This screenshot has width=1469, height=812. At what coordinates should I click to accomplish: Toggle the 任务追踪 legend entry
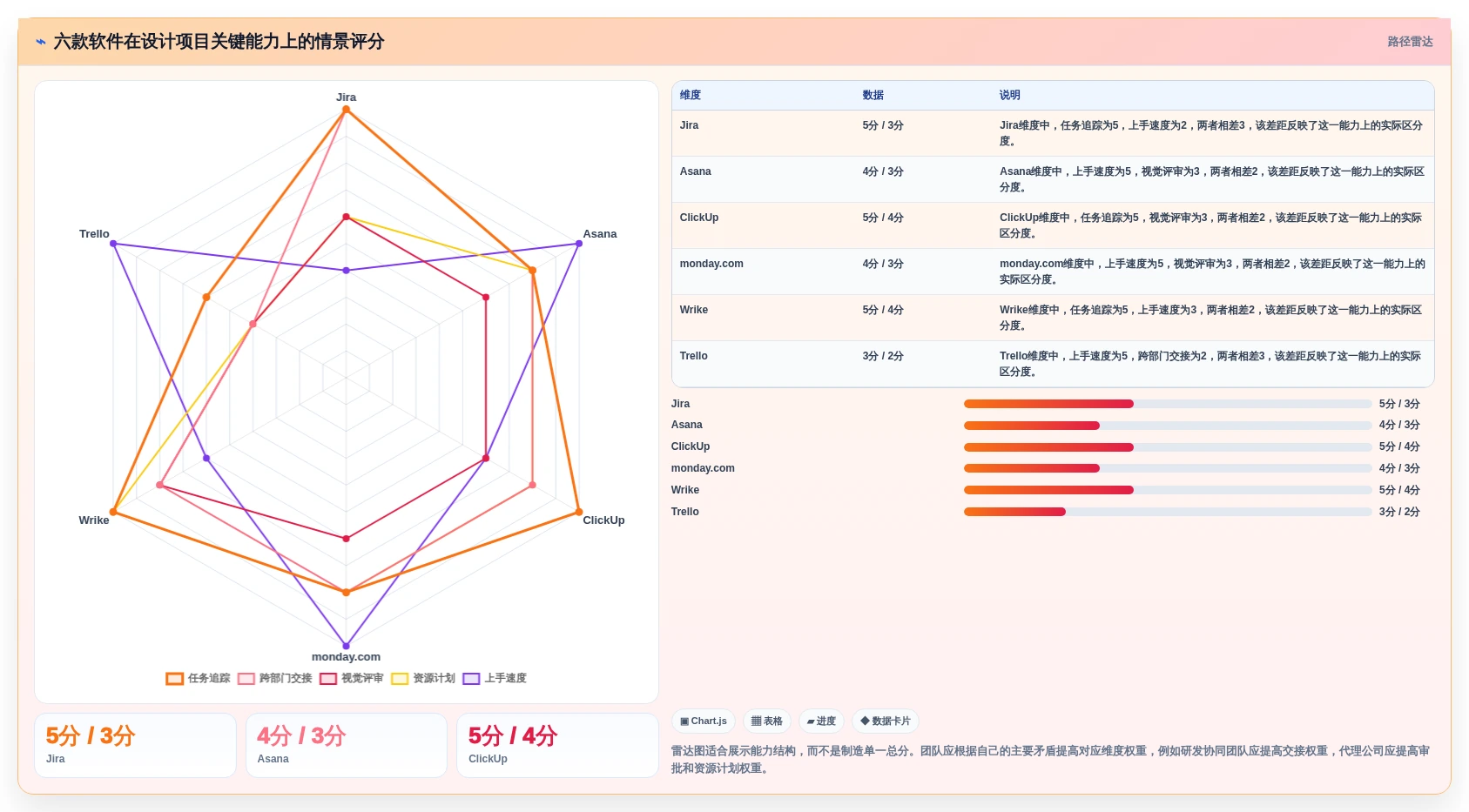tap(199, 678)
